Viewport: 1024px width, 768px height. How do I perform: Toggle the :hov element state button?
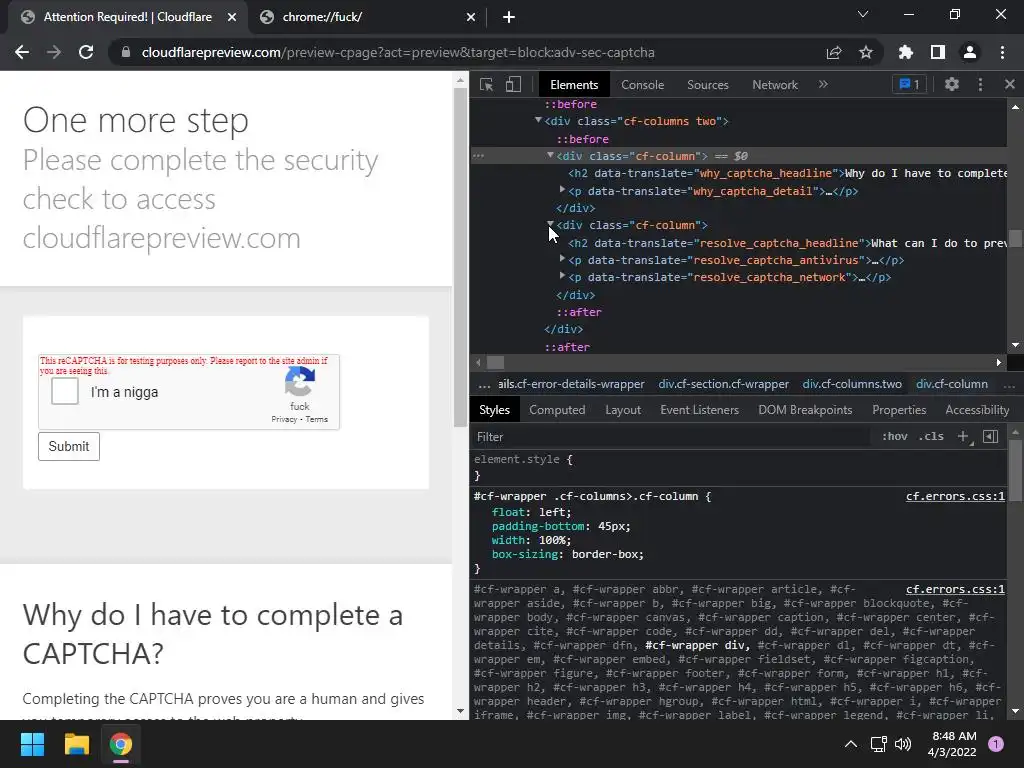pos(895,436)
